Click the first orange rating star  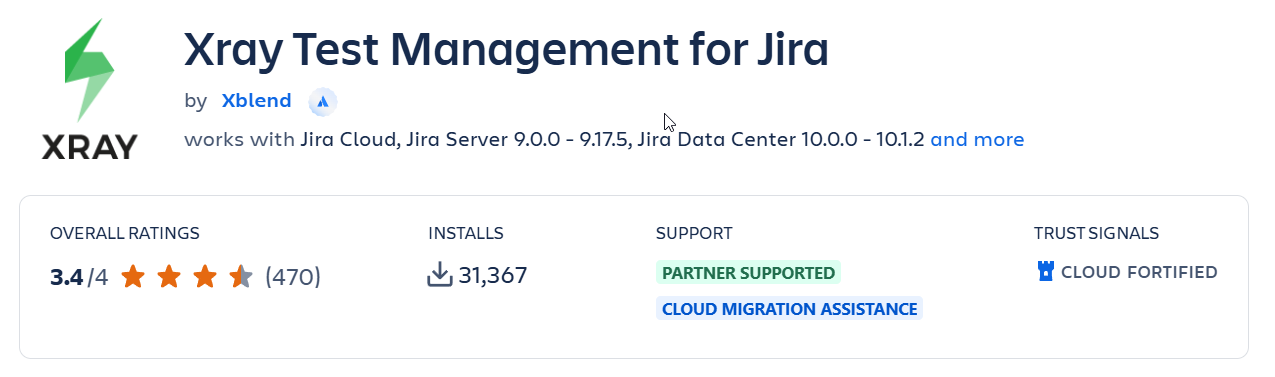(133, 276)
